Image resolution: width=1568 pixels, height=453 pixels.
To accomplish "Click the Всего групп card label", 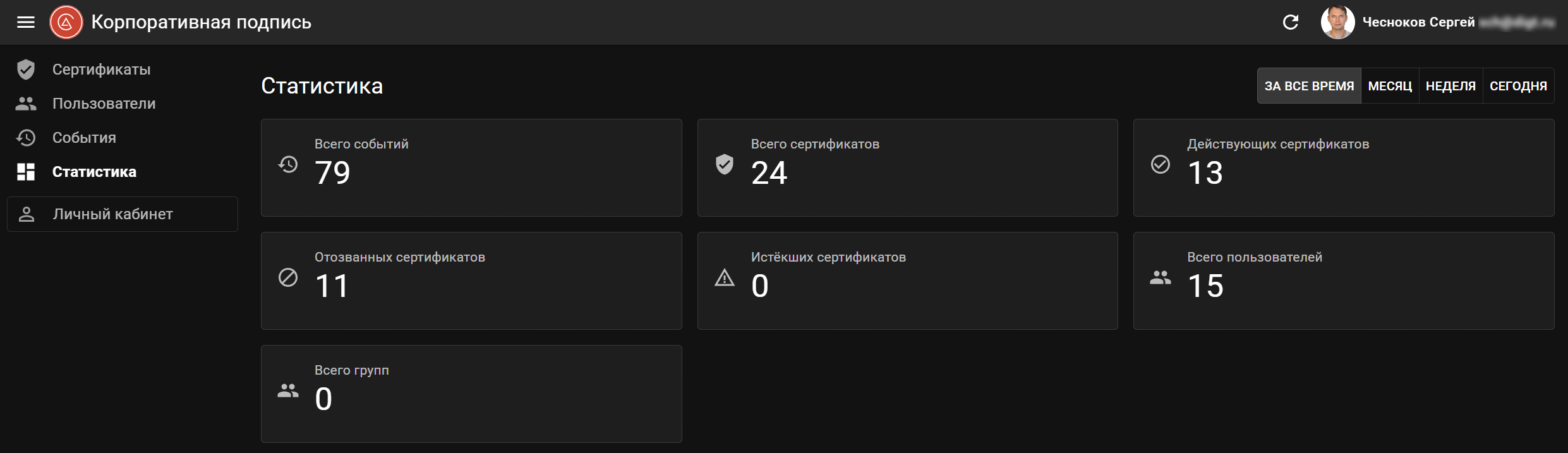I will point(352,370).
